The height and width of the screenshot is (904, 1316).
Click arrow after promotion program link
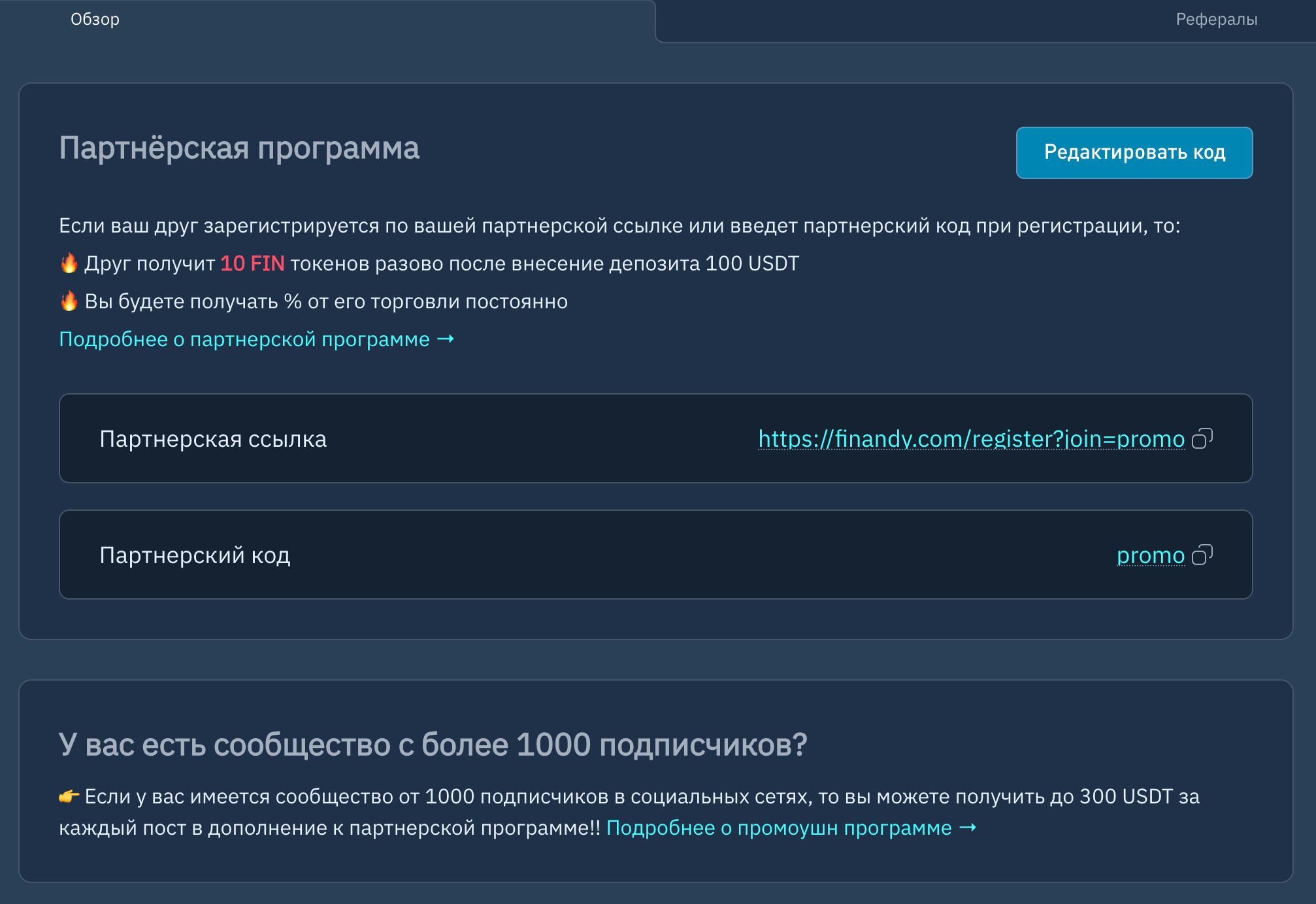pyautogui.click(x=968, y=828)
